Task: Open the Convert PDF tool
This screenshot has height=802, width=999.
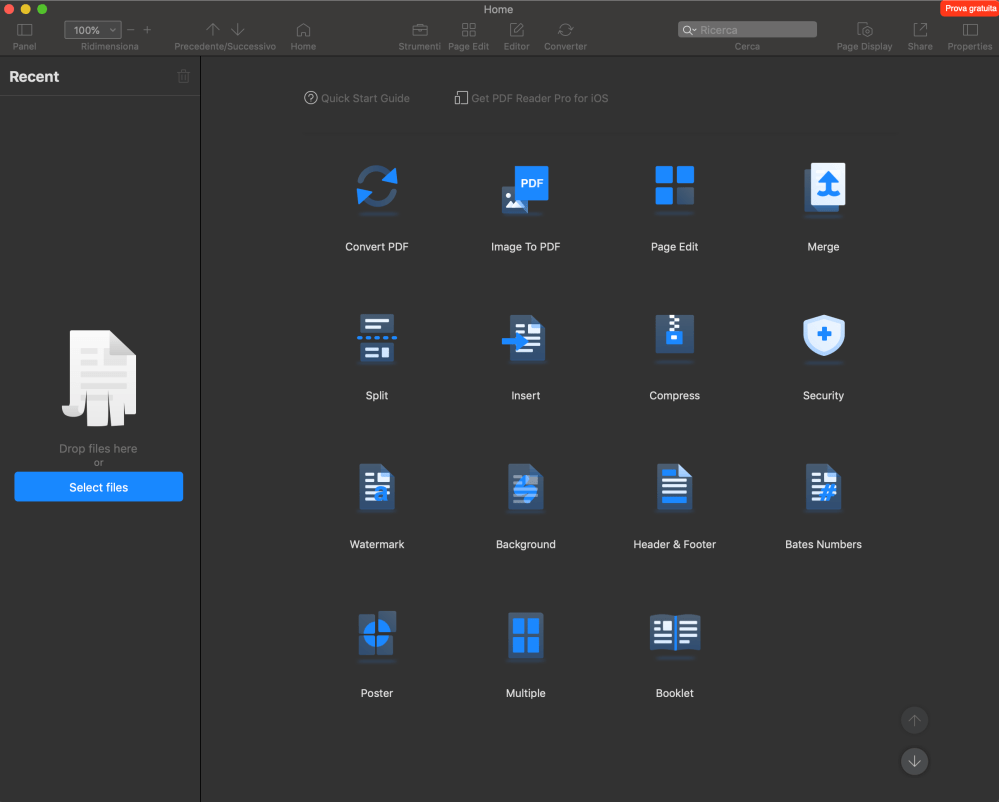Action: pos(377,189)
